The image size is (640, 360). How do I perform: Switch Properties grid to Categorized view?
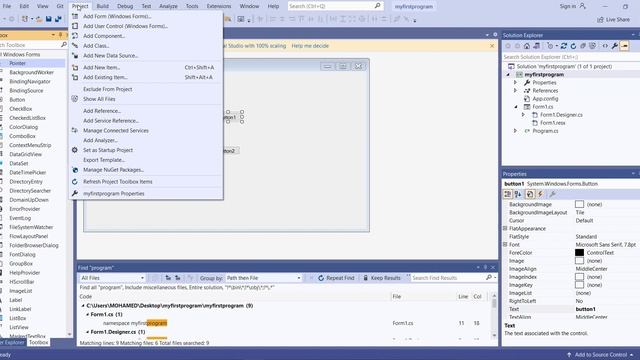click(507, 194)
